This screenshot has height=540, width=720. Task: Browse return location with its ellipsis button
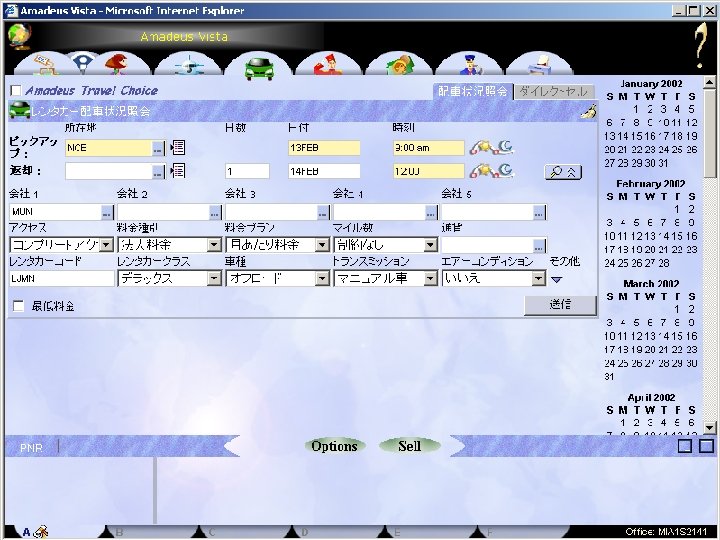(158, 172)
